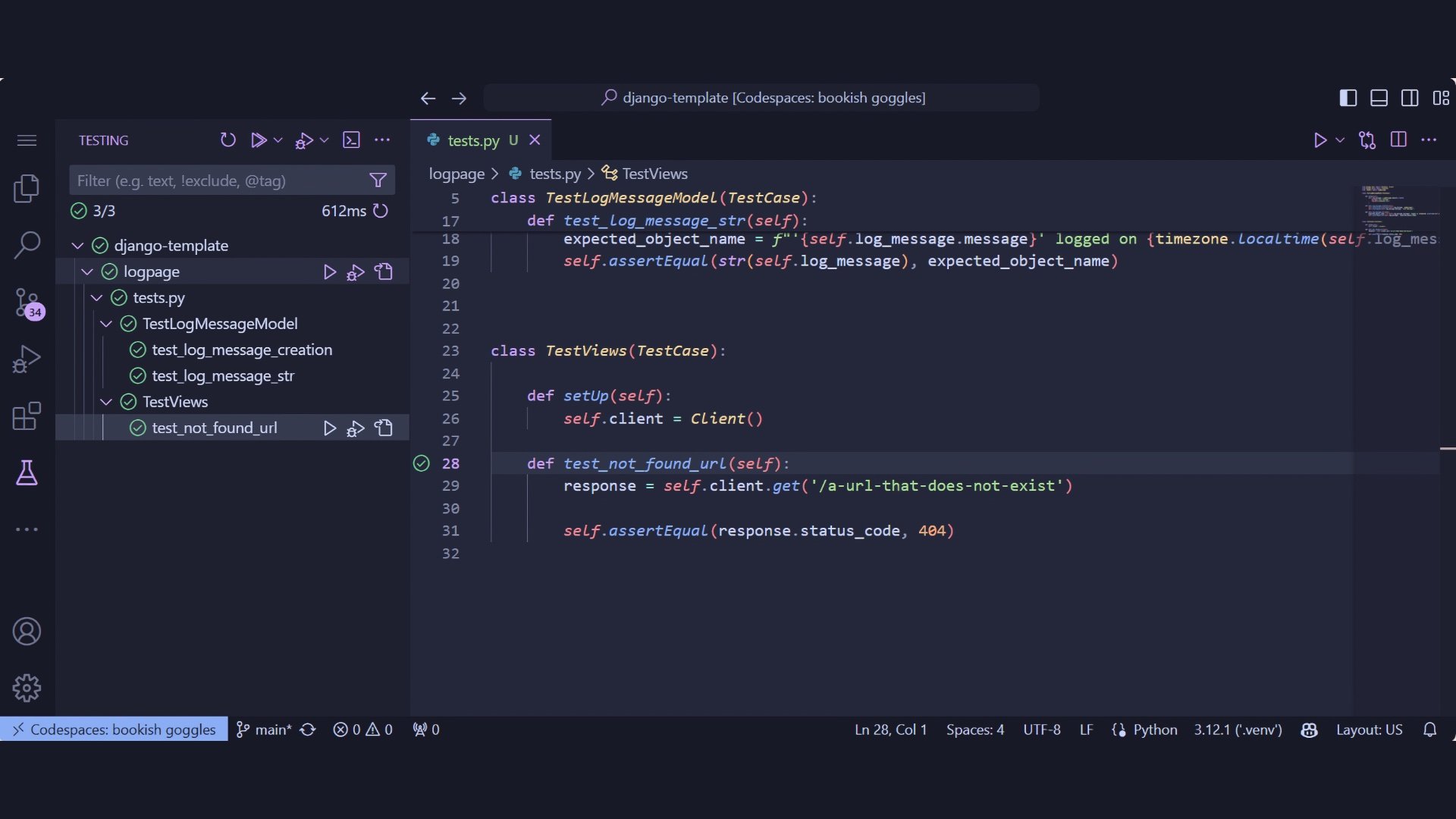Go back with the navigation arrow
The height and width of the screenshot is (819, 1456).
click(x=428, y=99)
